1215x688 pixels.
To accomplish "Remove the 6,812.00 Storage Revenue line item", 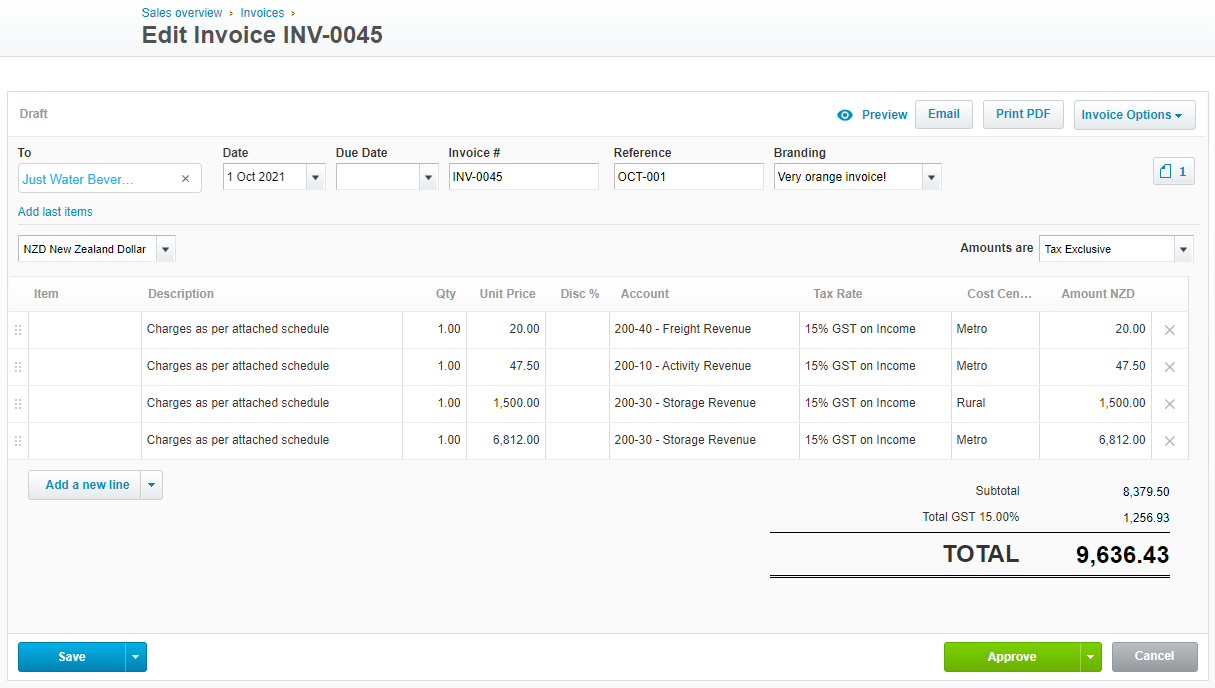I will coord(1169,440).
